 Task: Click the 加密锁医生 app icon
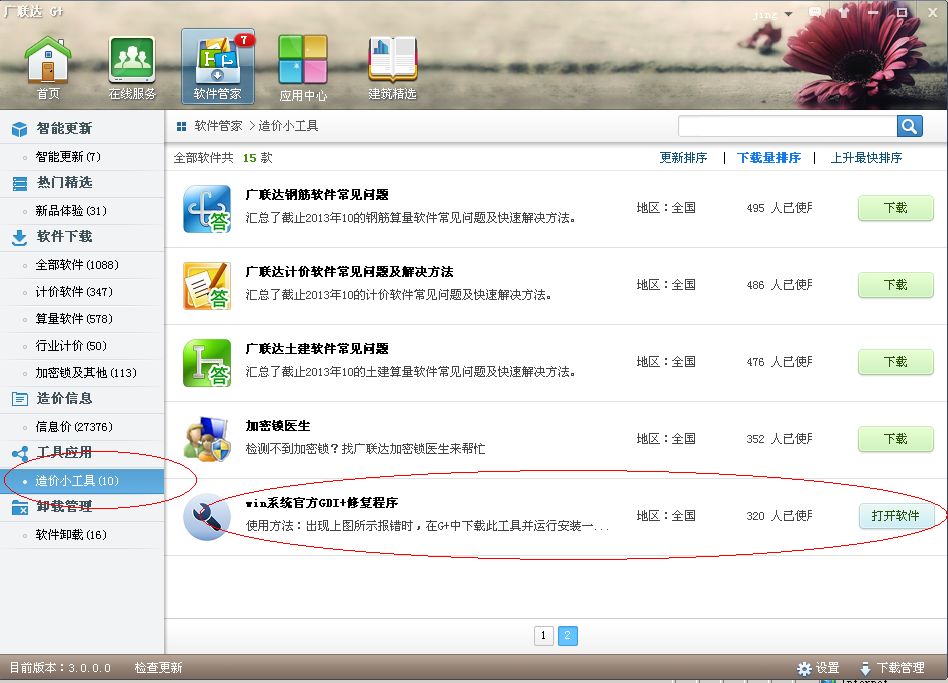tap(207, 439)
